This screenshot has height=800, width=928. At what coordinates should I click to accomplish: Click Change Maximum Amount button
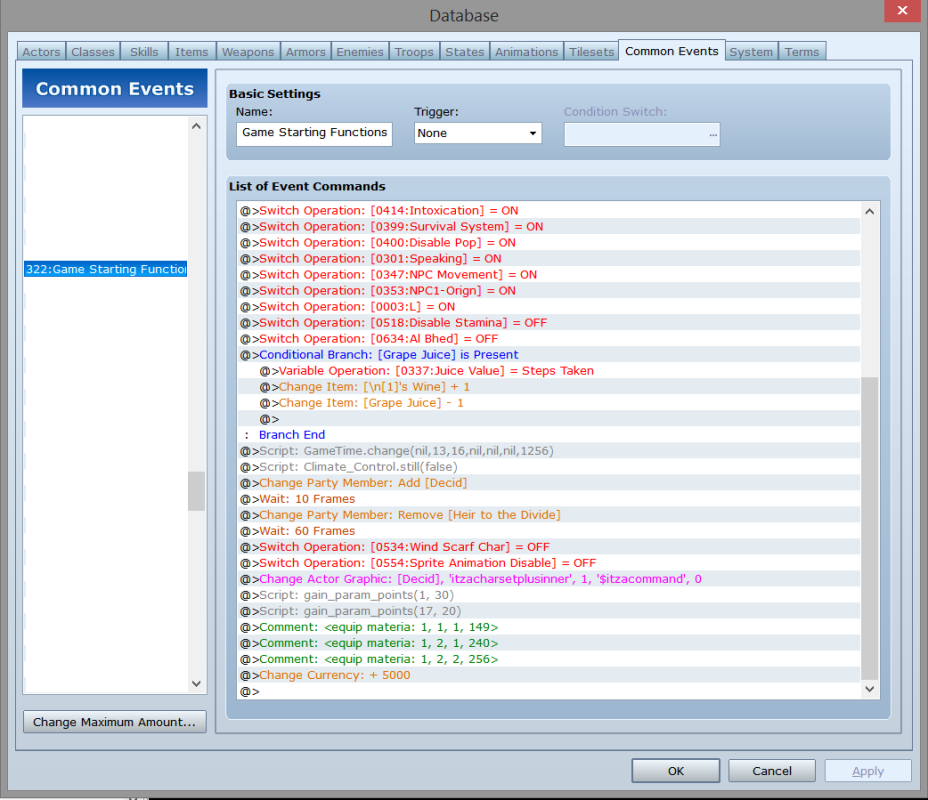pyautogui.click(x=115, y=722)
